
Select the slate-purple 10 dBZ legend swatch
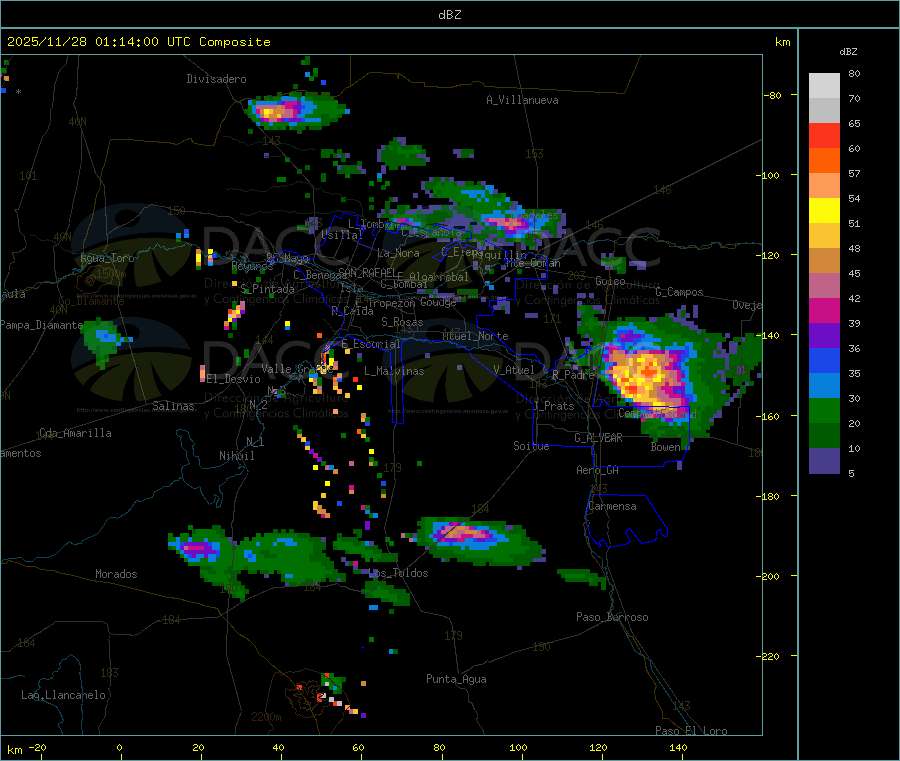pyautogui.click(x=824, y=461)
